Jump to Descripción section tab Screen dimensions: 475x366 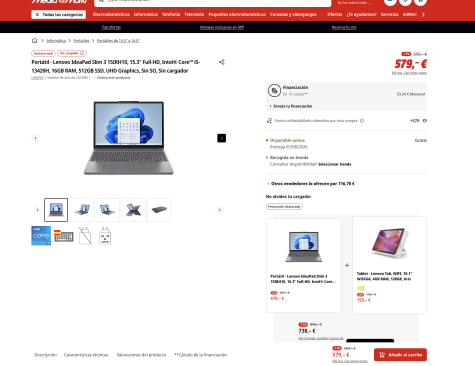46,355
